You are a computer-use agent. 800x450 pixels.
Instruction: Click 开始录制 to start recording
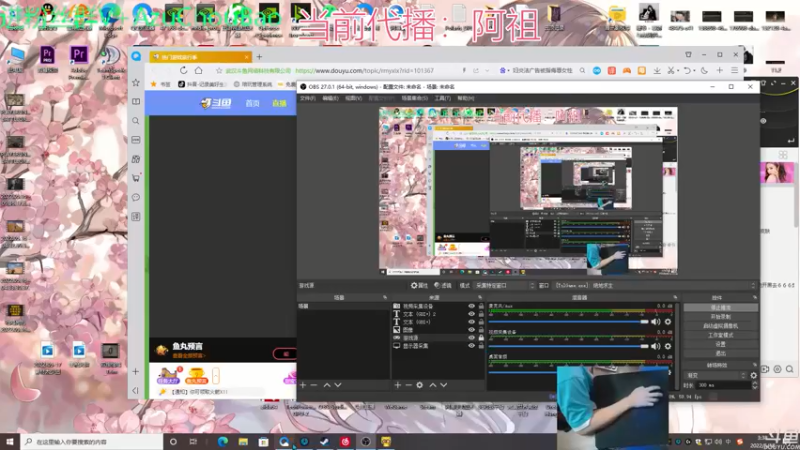click(720, 317)
